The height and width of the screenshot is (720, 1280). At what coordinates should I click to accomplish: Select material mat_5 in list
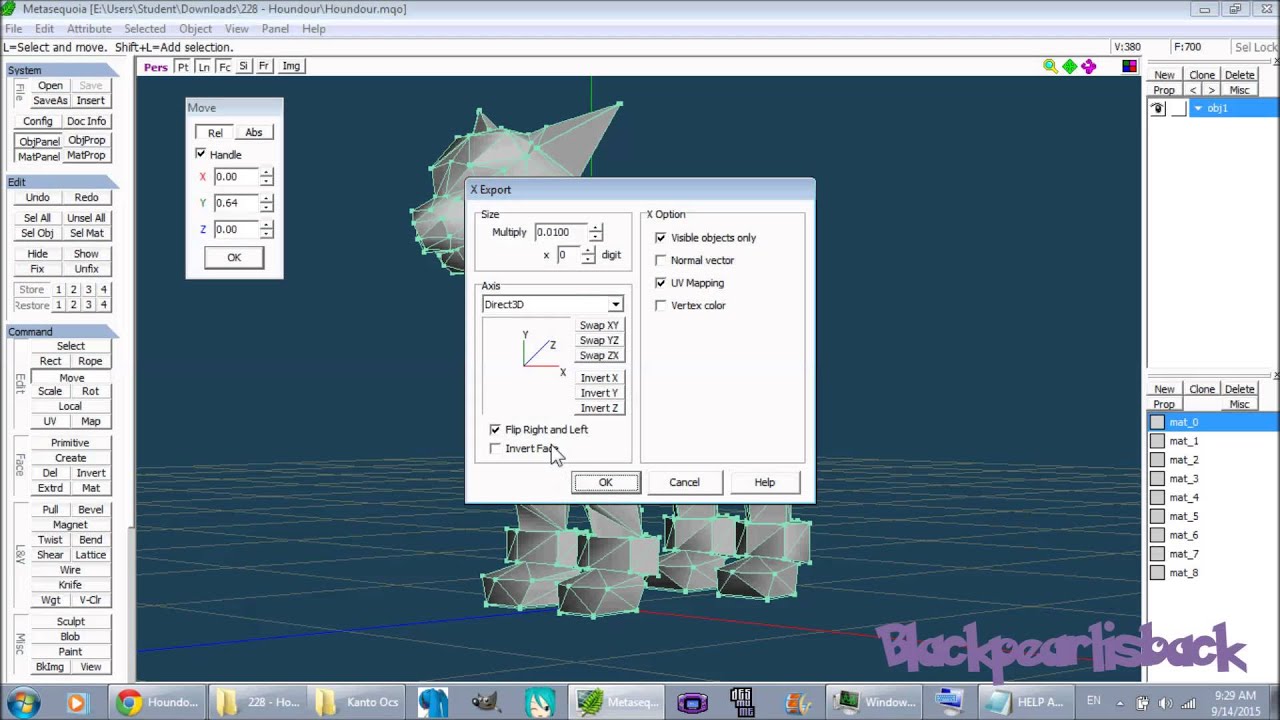(x=1212, y=516)
